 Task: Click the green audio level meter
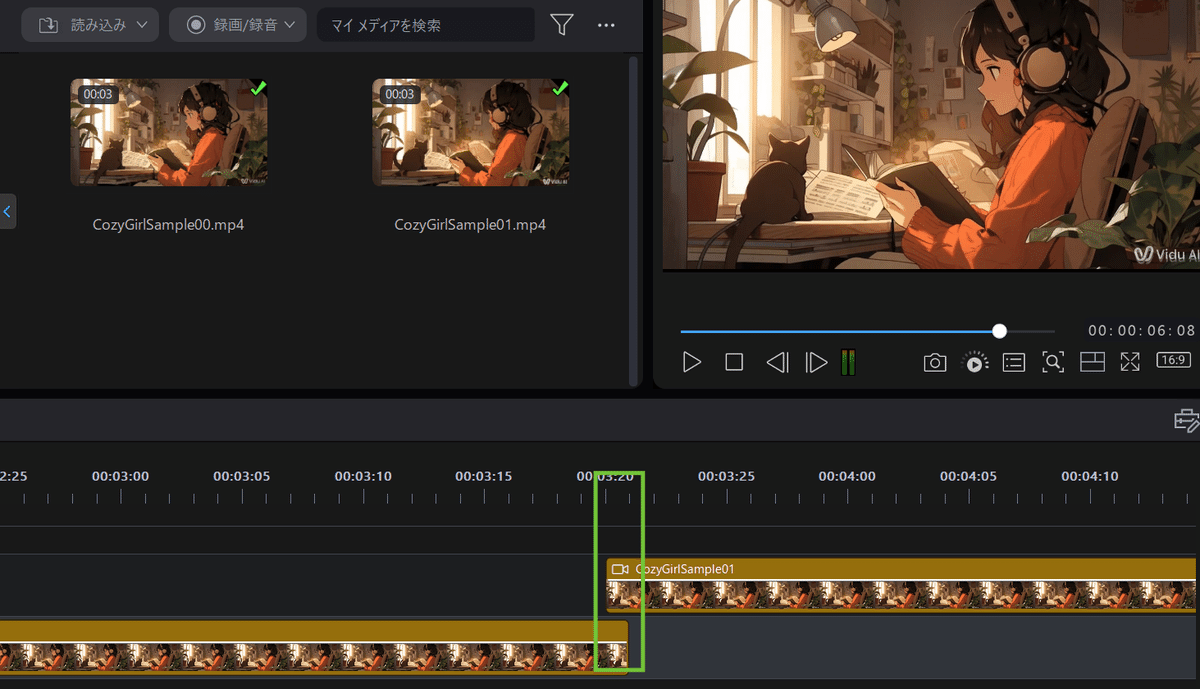click(848, 362)
